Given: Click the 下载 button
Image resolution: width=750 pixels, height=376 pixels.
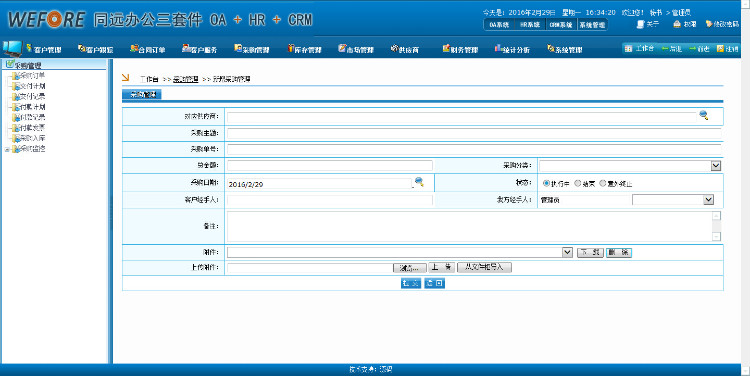Looking at the screenshot, I should [590, 252].
